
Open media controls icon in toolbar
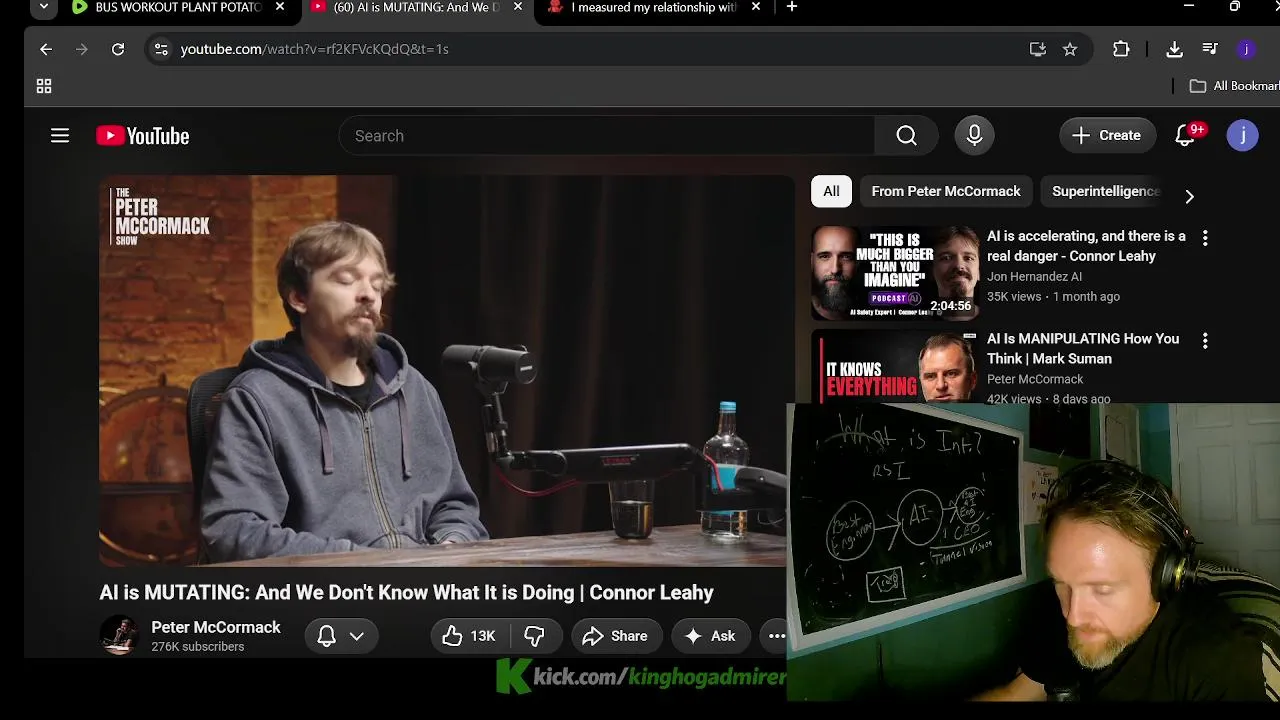click(x=1210, y=49)
